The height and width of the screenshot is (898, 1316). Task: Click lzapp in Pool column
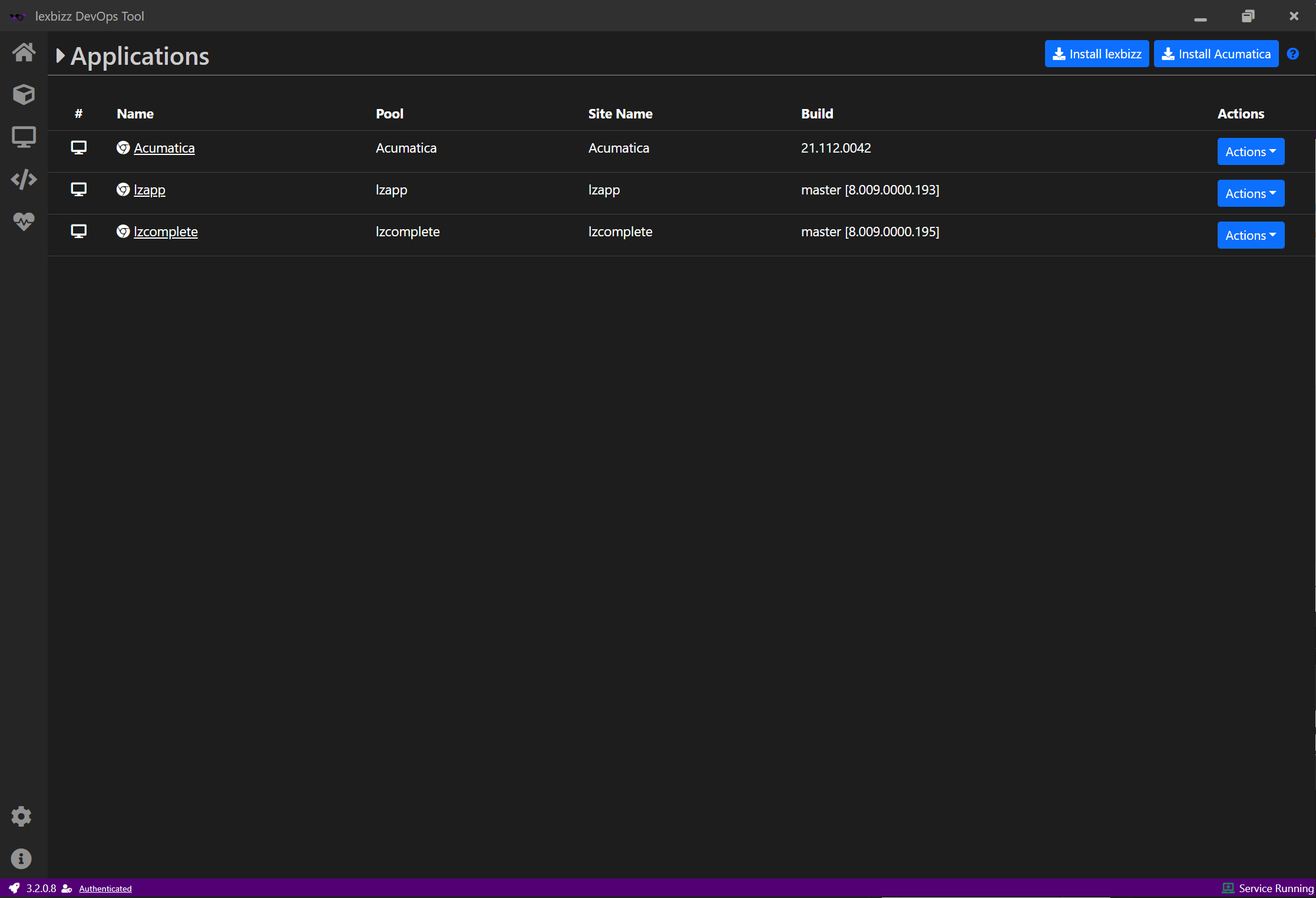pos(391,190)
